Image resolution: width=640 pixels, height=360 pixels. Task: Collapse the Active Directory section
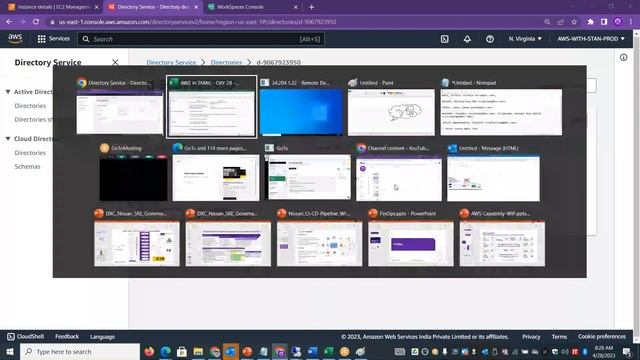click(8, 92)
